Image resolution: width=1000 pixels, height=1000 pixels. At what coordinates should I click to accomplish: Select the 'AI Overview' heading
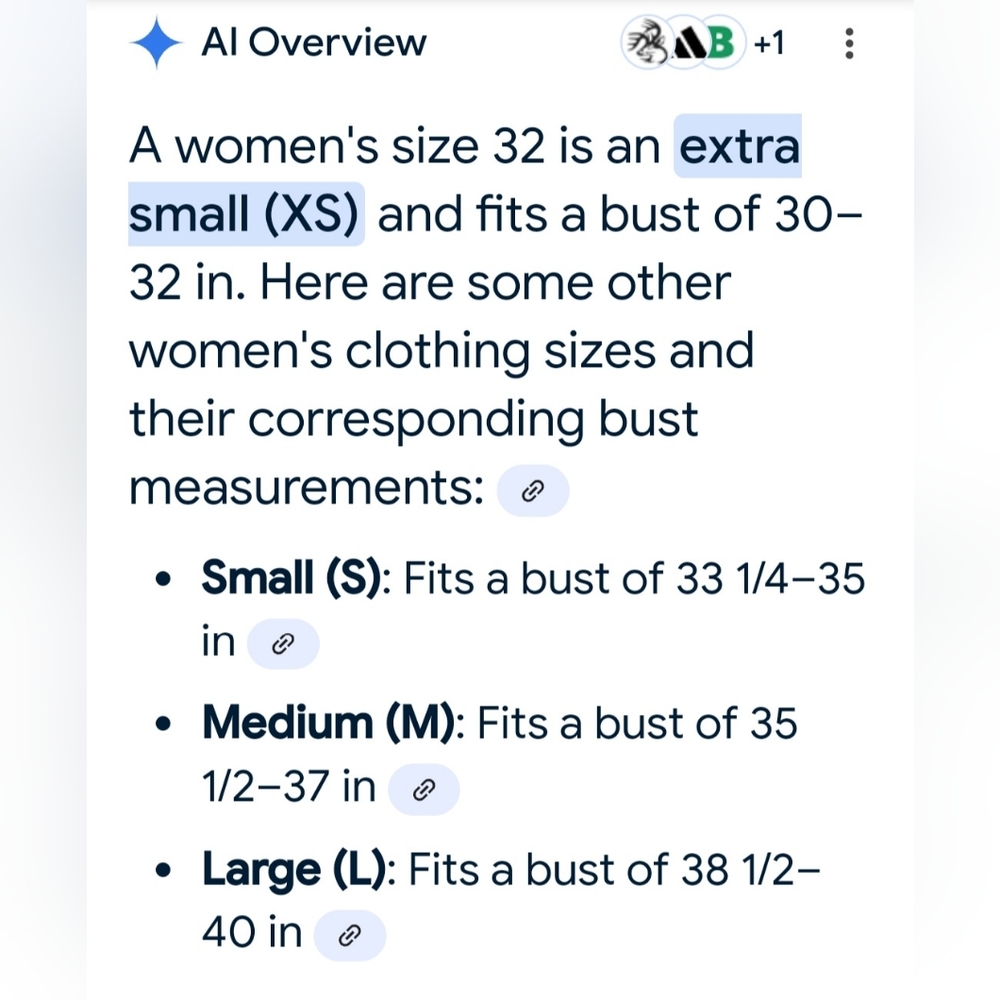click(x=313, y=43)
